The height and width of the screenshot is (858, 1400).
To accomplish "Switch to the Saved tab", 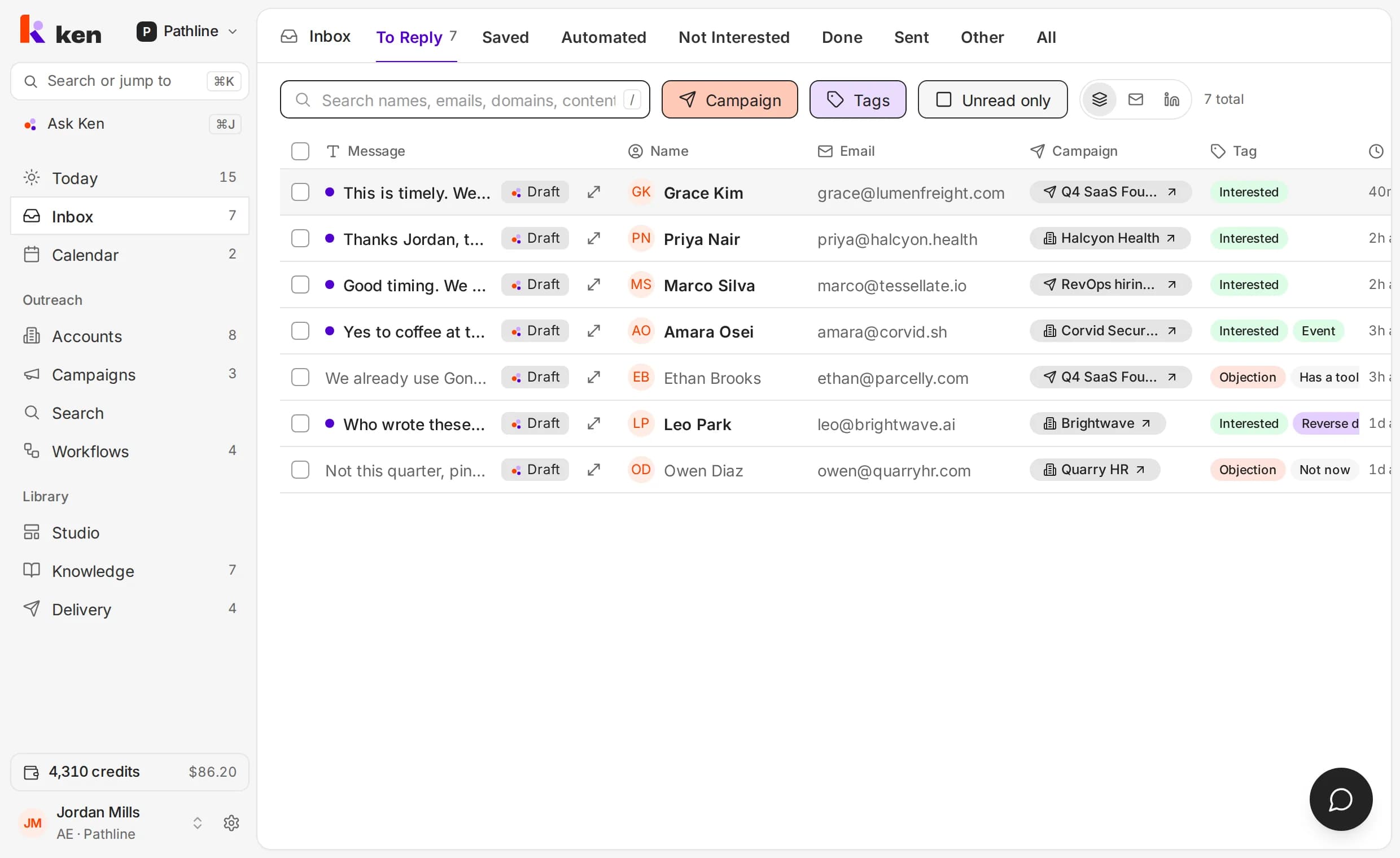I will pyautogui.click(x=505, y=37).
